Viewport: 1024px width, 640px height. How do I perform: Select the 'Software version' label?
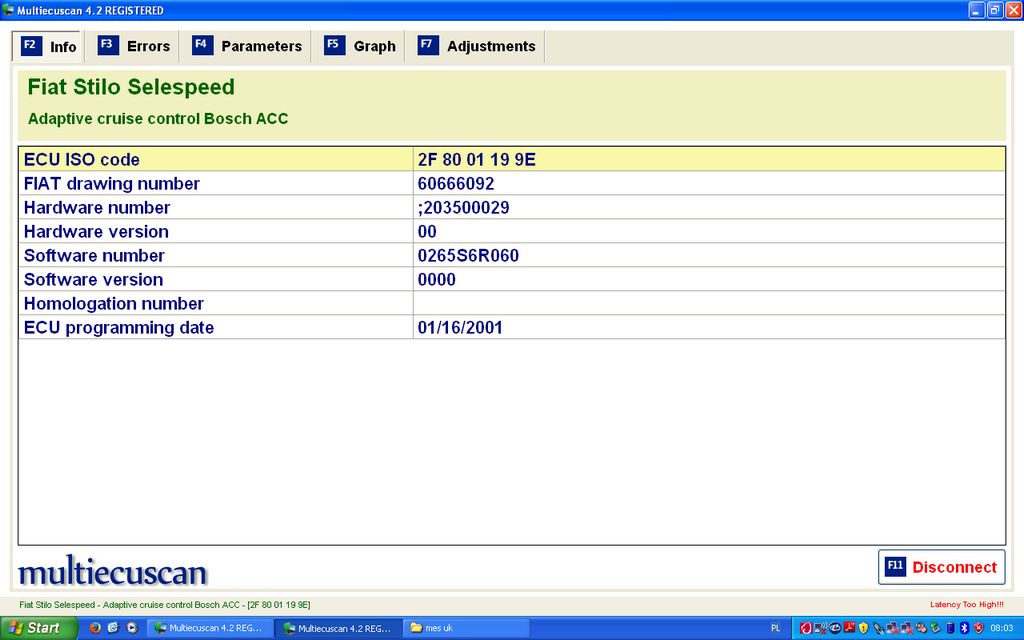(x=93, y=280)
